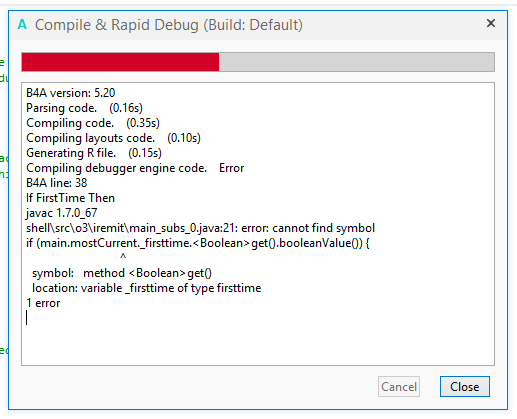Dismiss dialog with the X icon
This screenshot has height=419, width=517.
click(491, 23)
